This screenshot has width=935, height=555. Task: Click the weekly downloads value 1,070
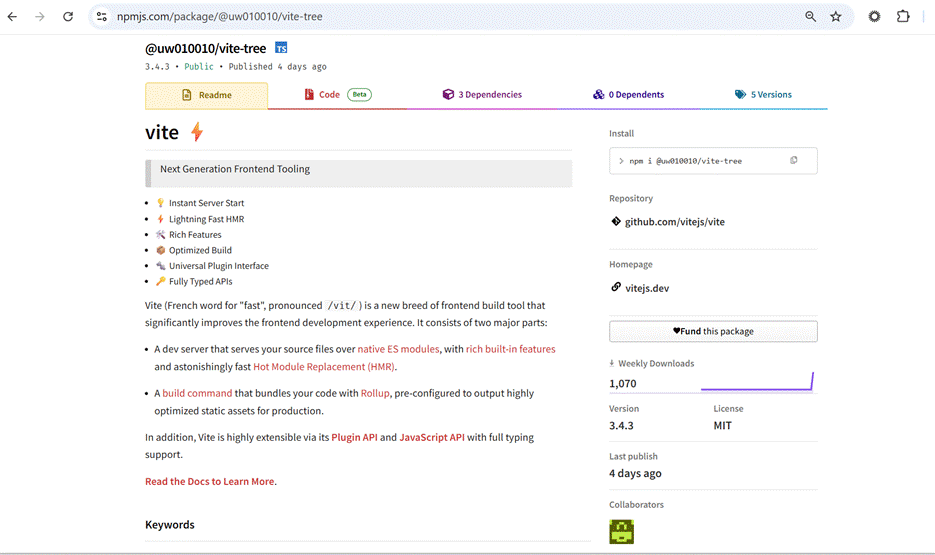pyautogui.click(x=623, y=384)
